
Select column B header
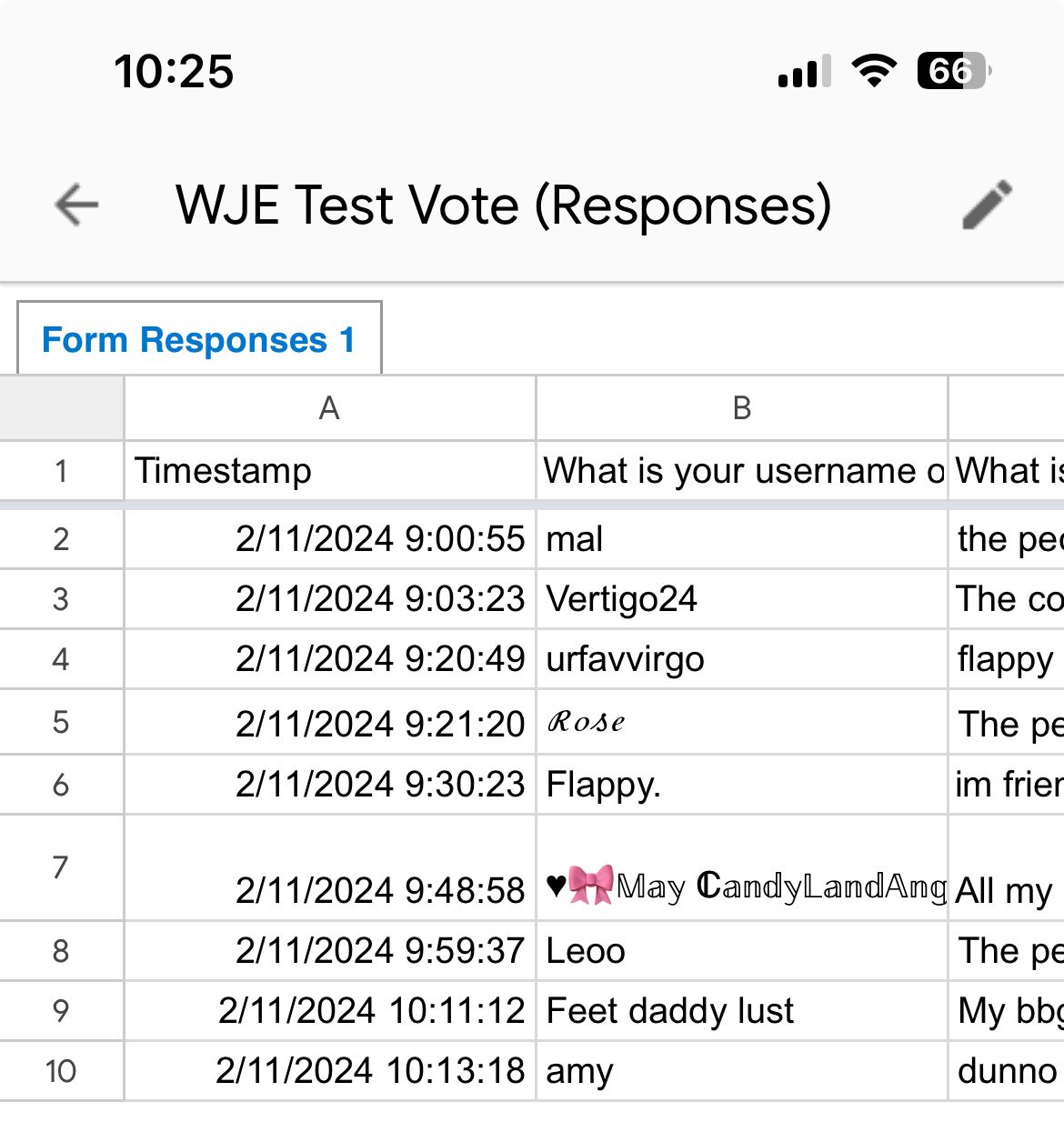tap(741, 408)
